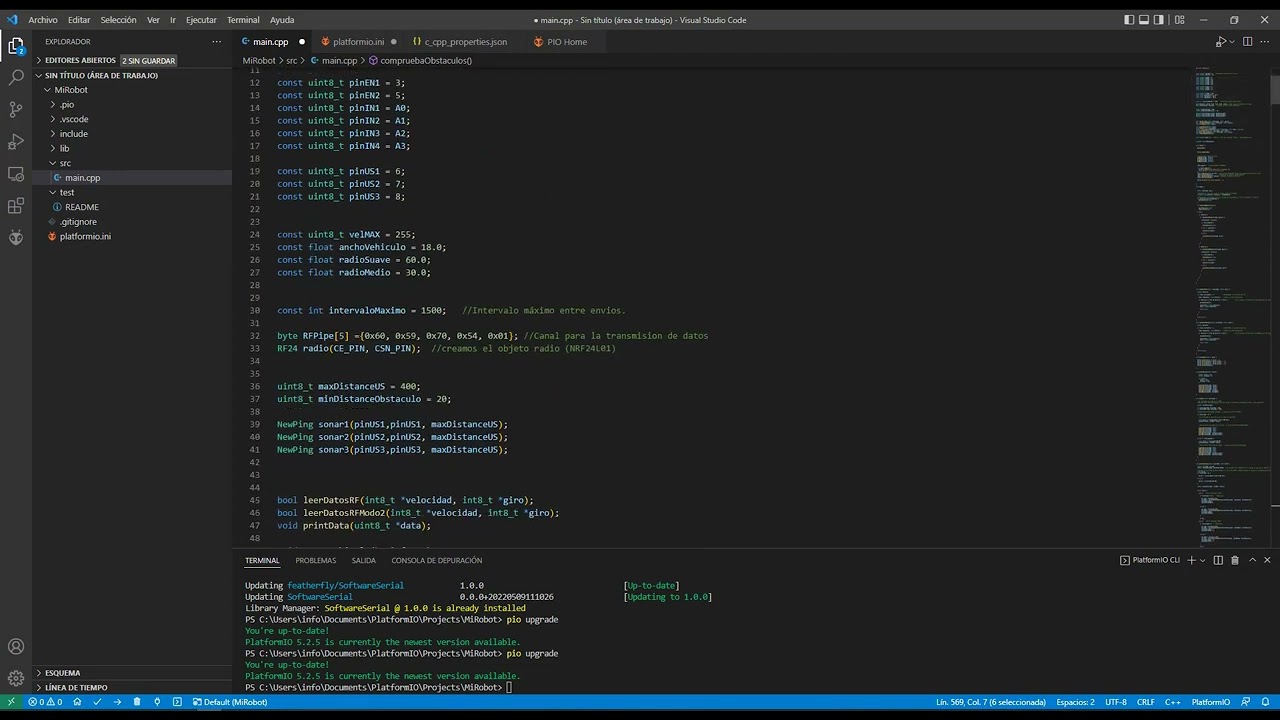This screenshot has height=720, width=1280.
Task: Click PlatformIO Build checkmark in status bar
Action: point(99,702)
